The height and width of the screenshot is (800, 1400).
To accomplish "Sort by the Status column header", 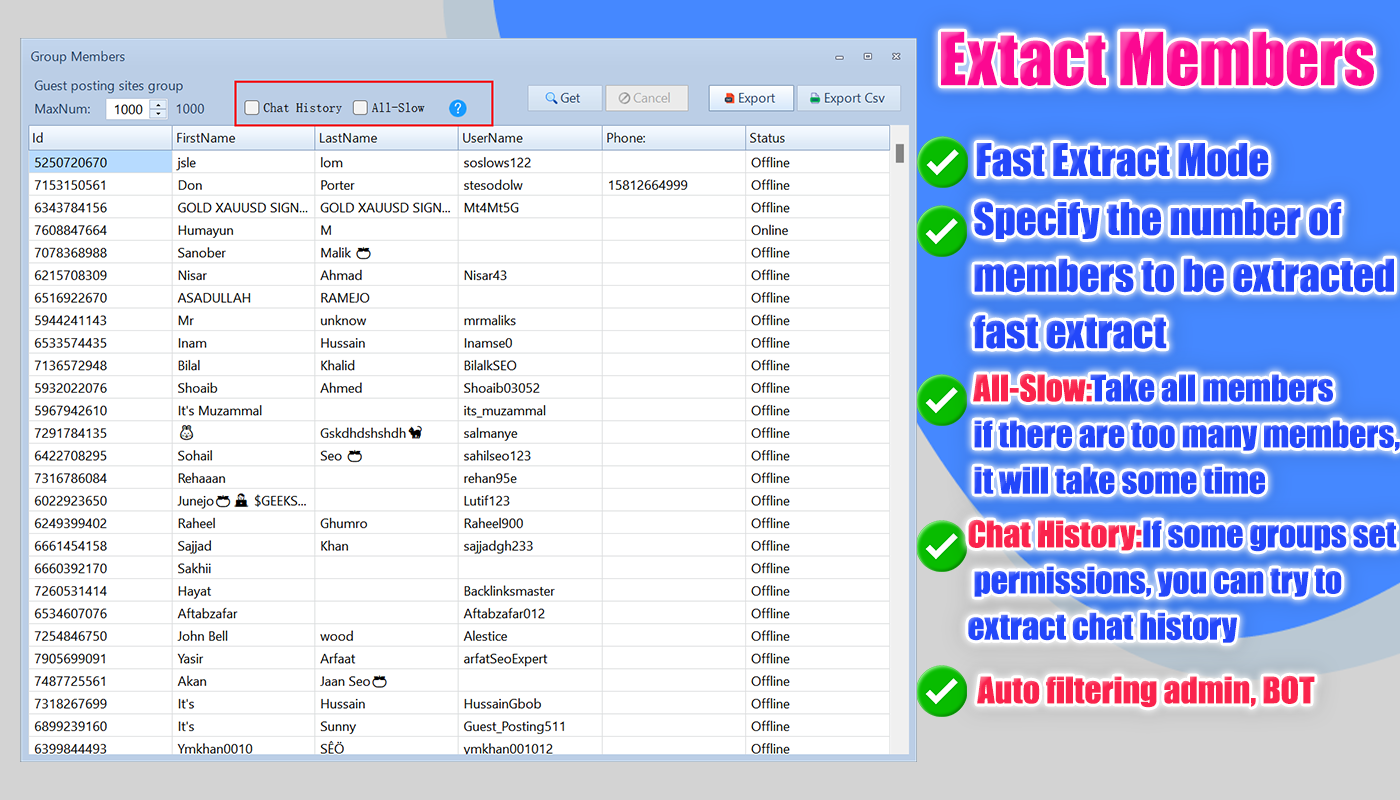I will (x=818, y=138).
